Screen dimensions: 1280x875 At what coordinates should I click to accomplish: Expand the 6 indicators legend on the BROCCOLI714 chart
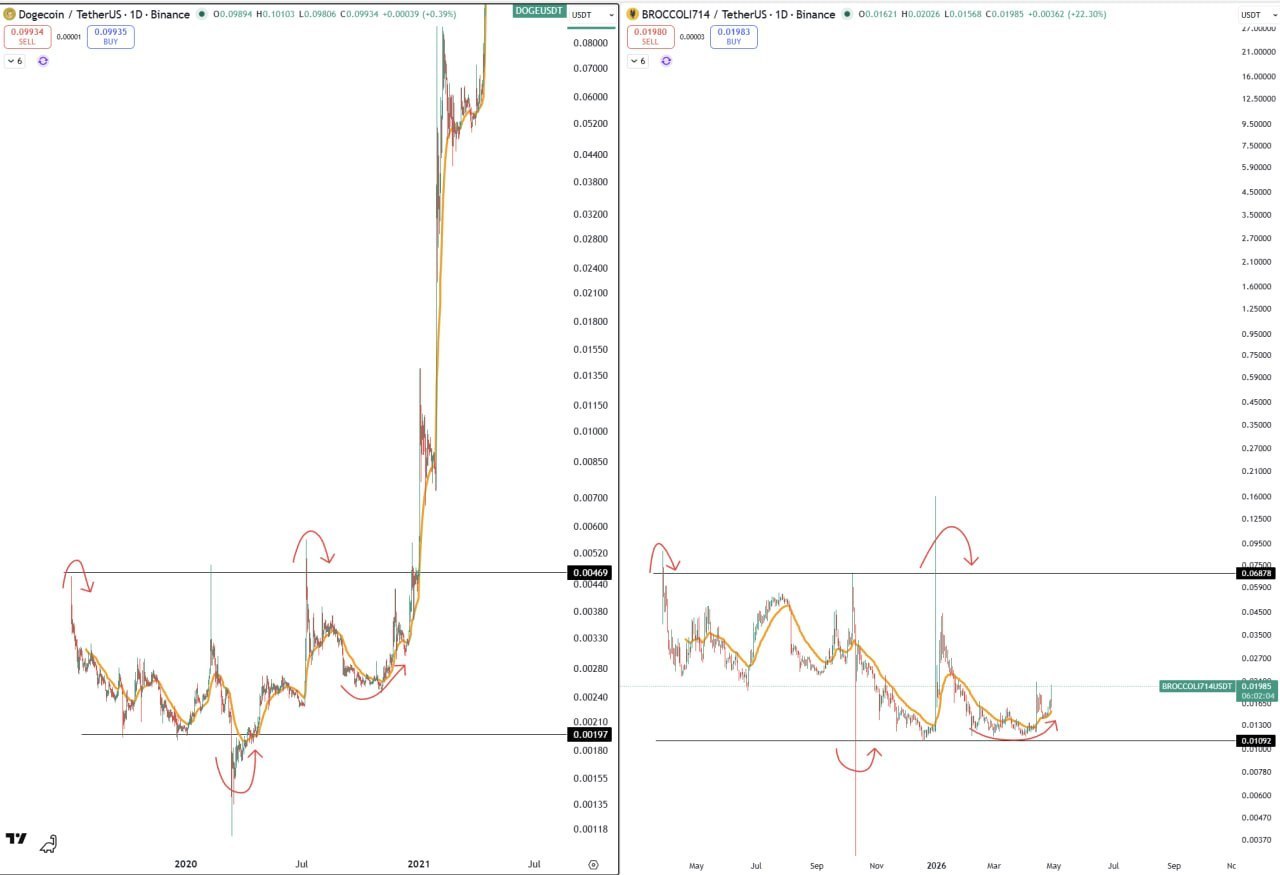638,61
